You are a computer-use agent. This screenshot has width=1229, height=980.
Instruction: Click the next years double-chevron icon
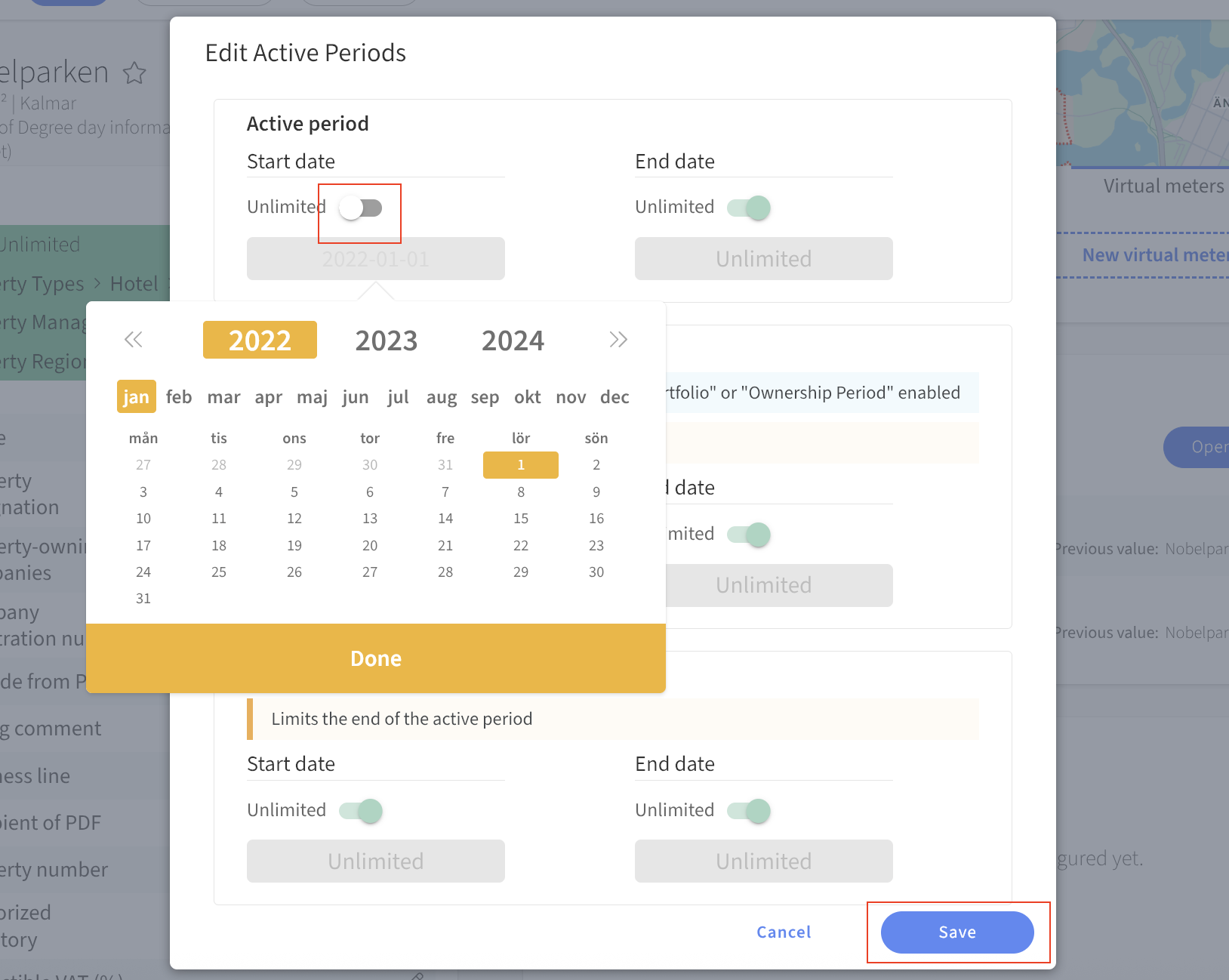618,340
